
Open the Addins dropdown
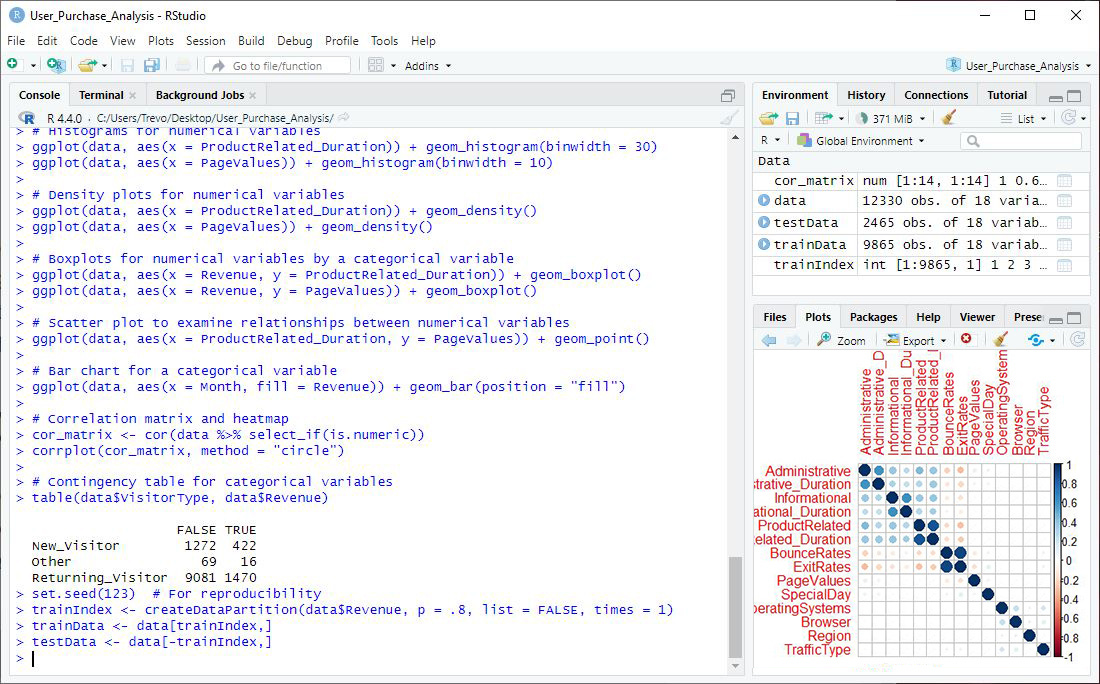[428, 65]
